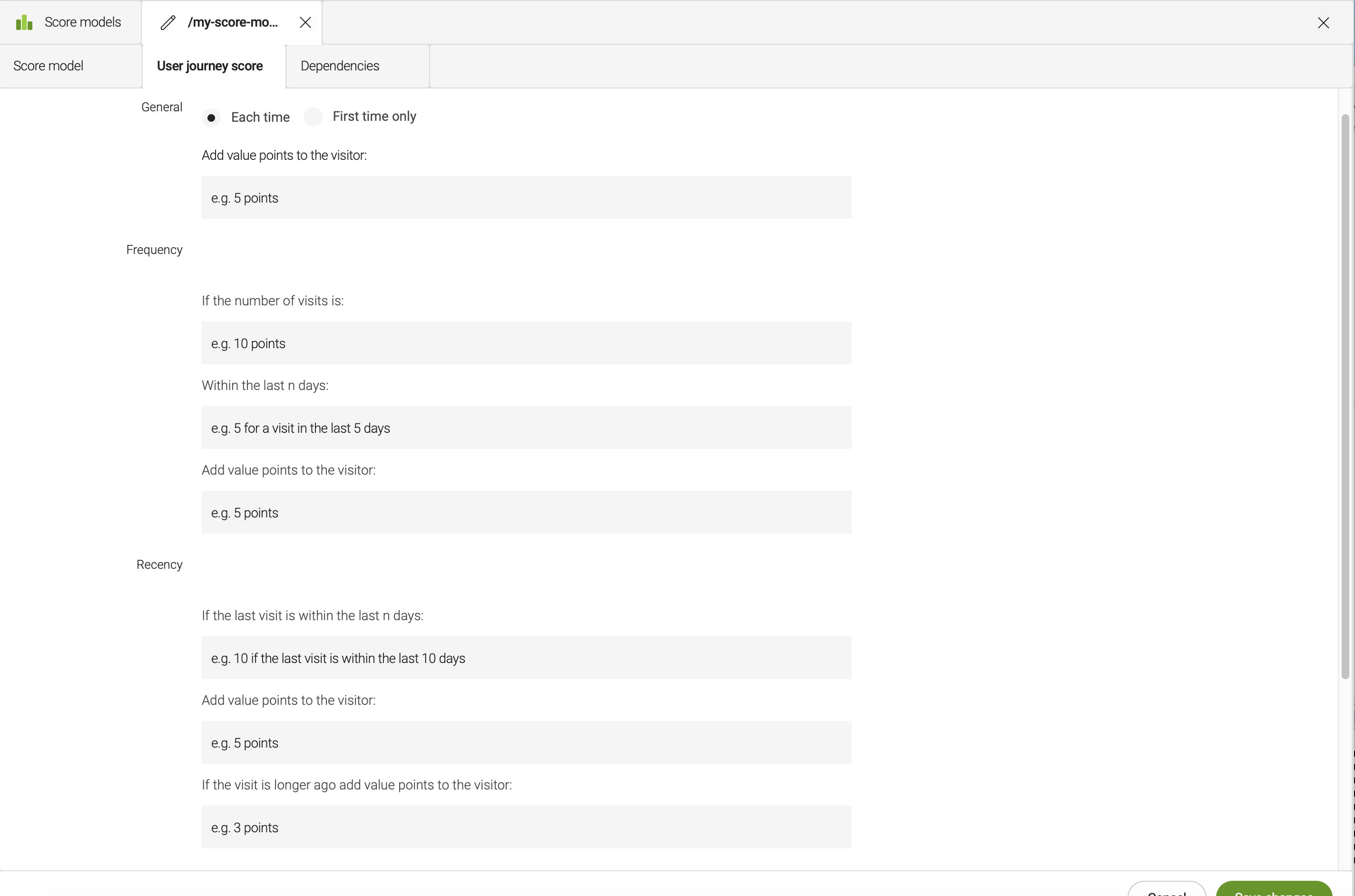Click the green bar chart Score models icon
1355x896 pixels.
(x=24, y=23)
